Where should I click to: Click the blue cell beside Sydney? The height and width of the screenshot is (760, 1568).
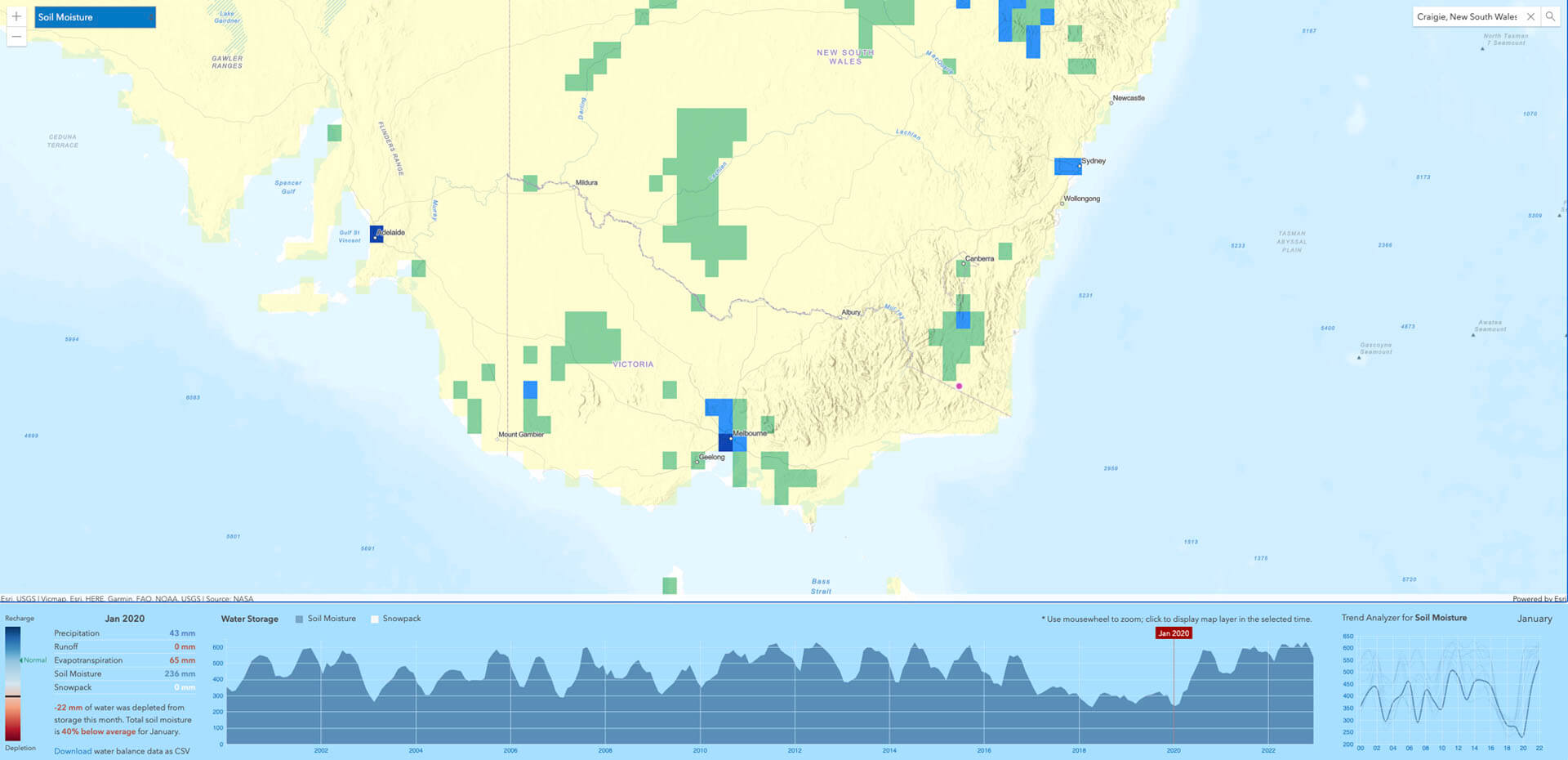[x=1067, y=166]
